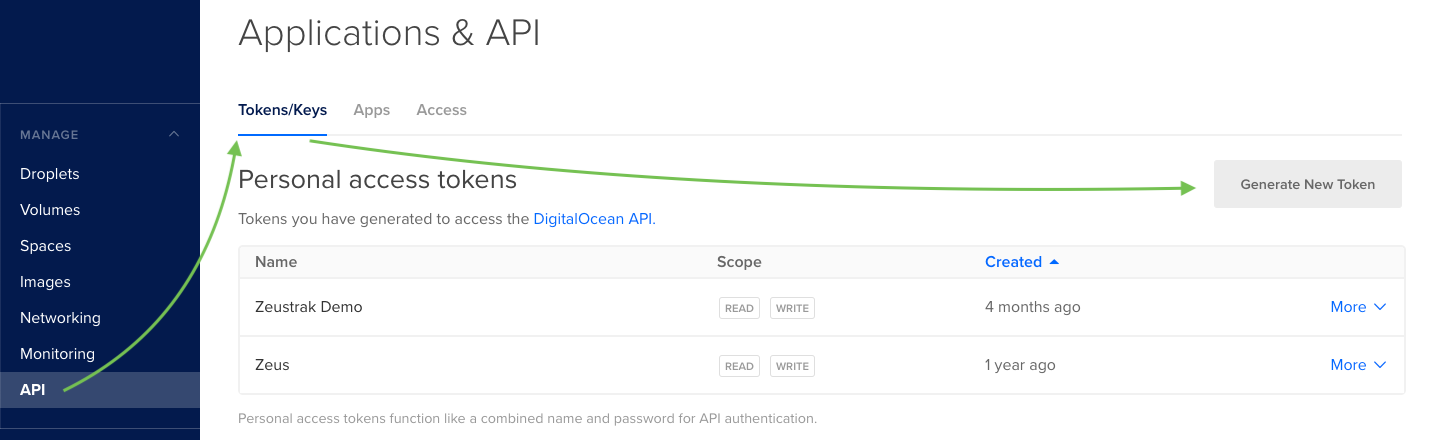This screenshot has width=1433, height=440.
Task: Click the MANAGE section label
Action: [x=49, y=134]
